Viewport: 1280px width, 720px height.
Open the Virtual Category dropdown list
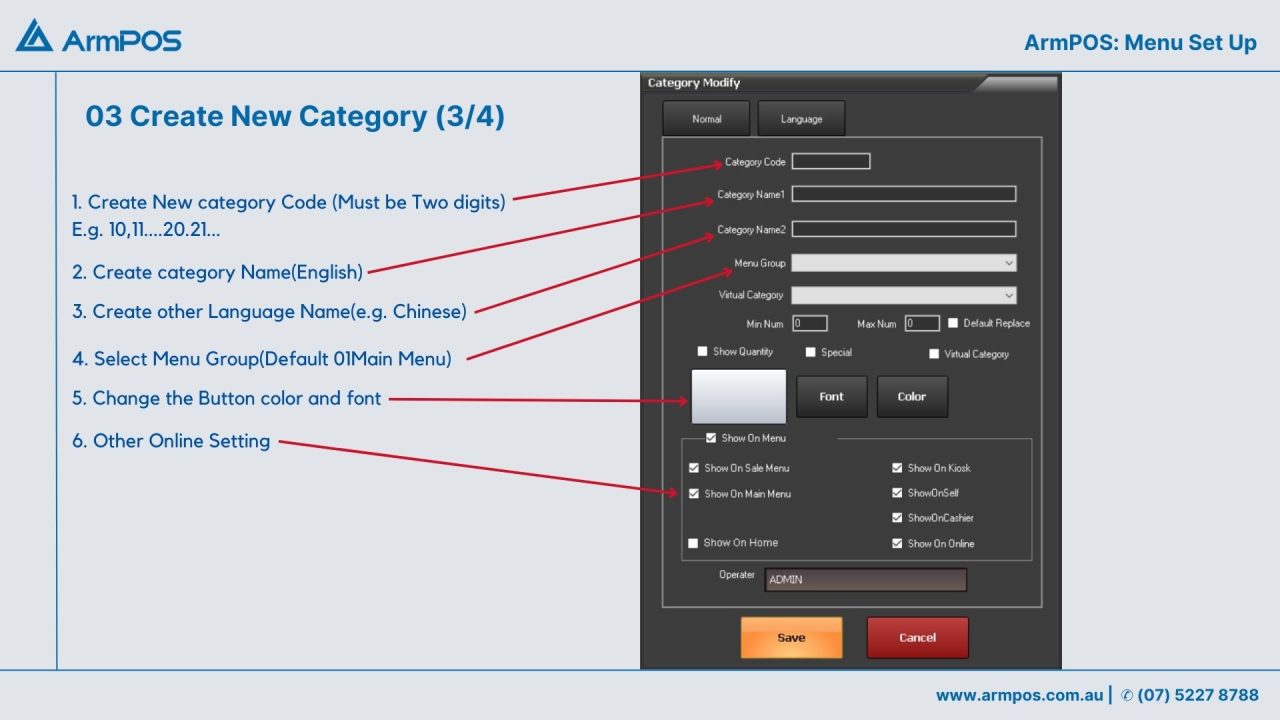[903, 295]
